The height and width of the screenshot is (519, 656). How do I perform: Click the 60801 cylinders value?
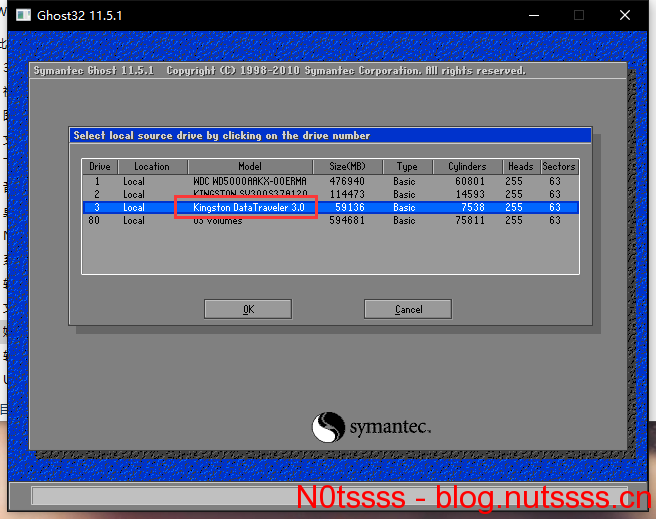click(x=470, y=182)
